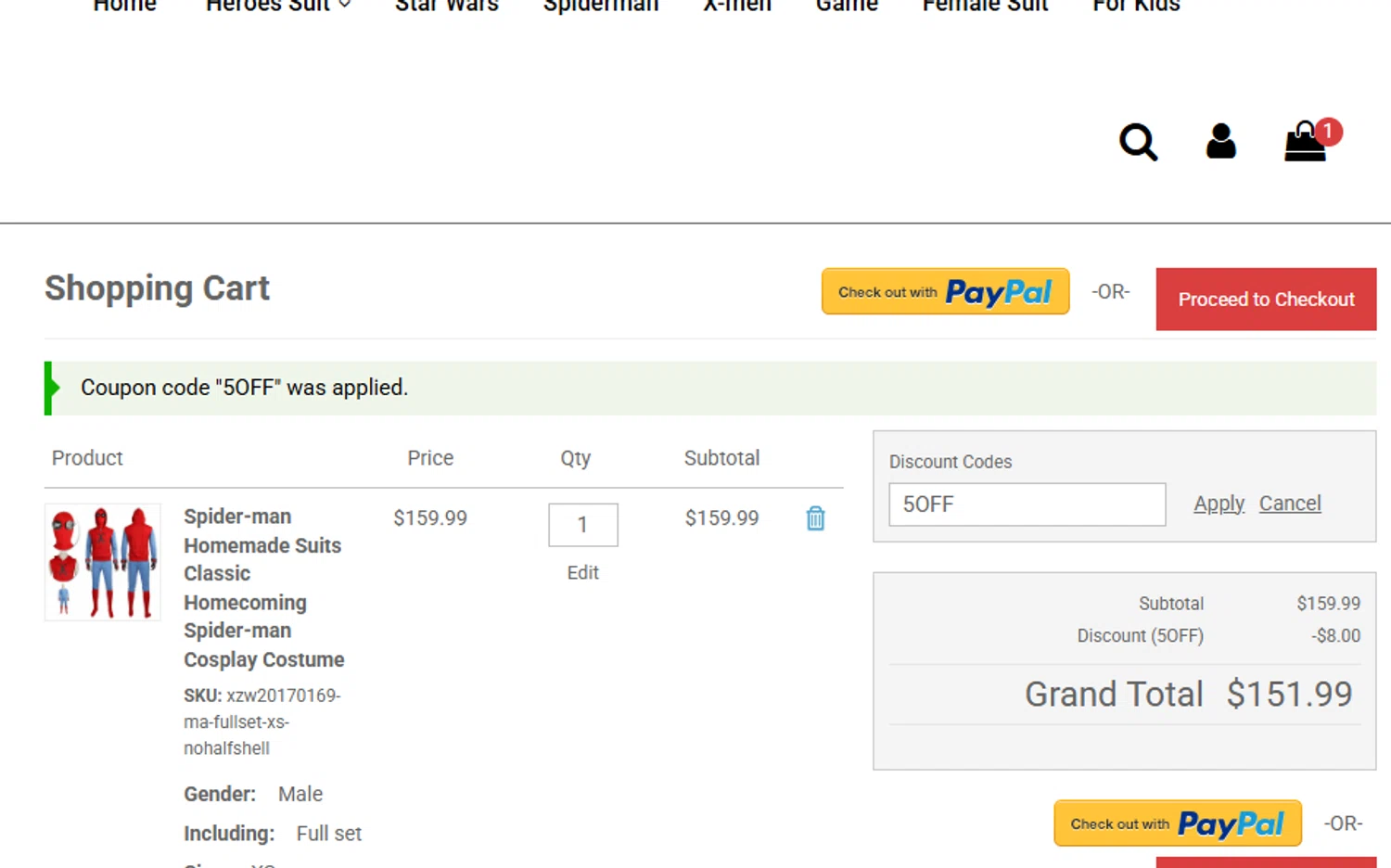This screenshot has width=1391, height=868.
Task: Open the search magnifier icon
Action: [x=1138, y=142]
